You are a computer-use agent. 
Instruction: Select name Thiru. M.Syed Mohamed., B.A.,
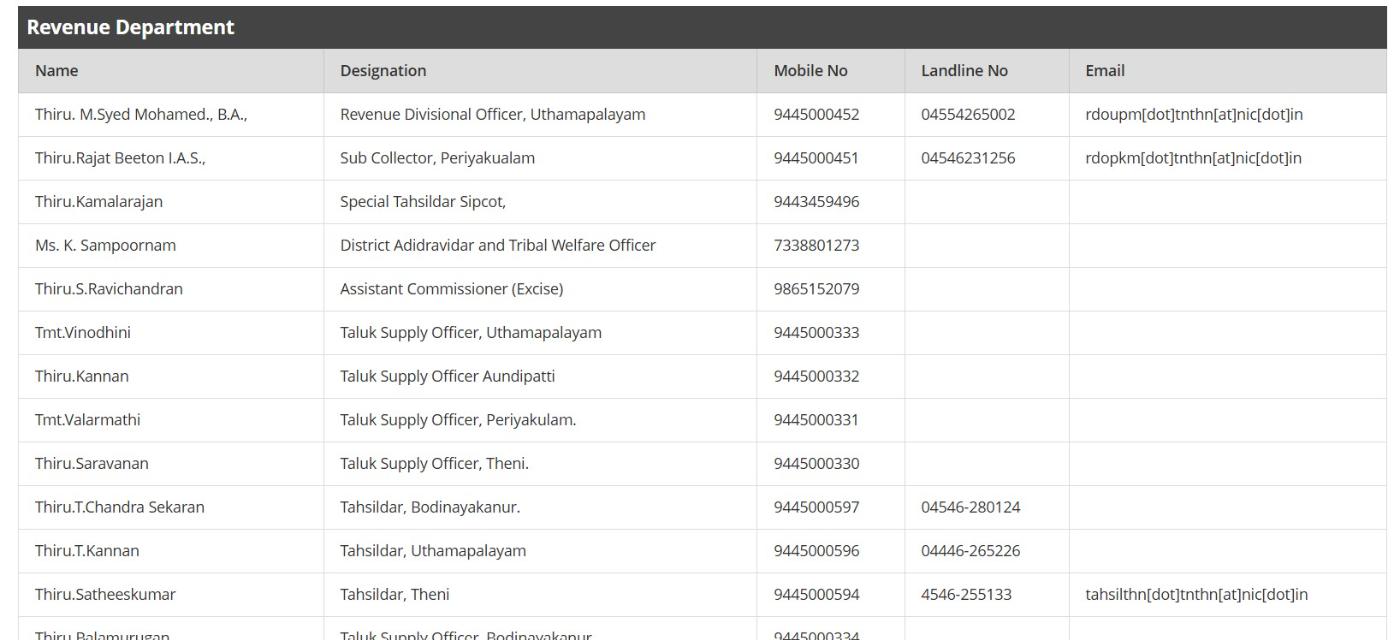[x=140, y=115]
